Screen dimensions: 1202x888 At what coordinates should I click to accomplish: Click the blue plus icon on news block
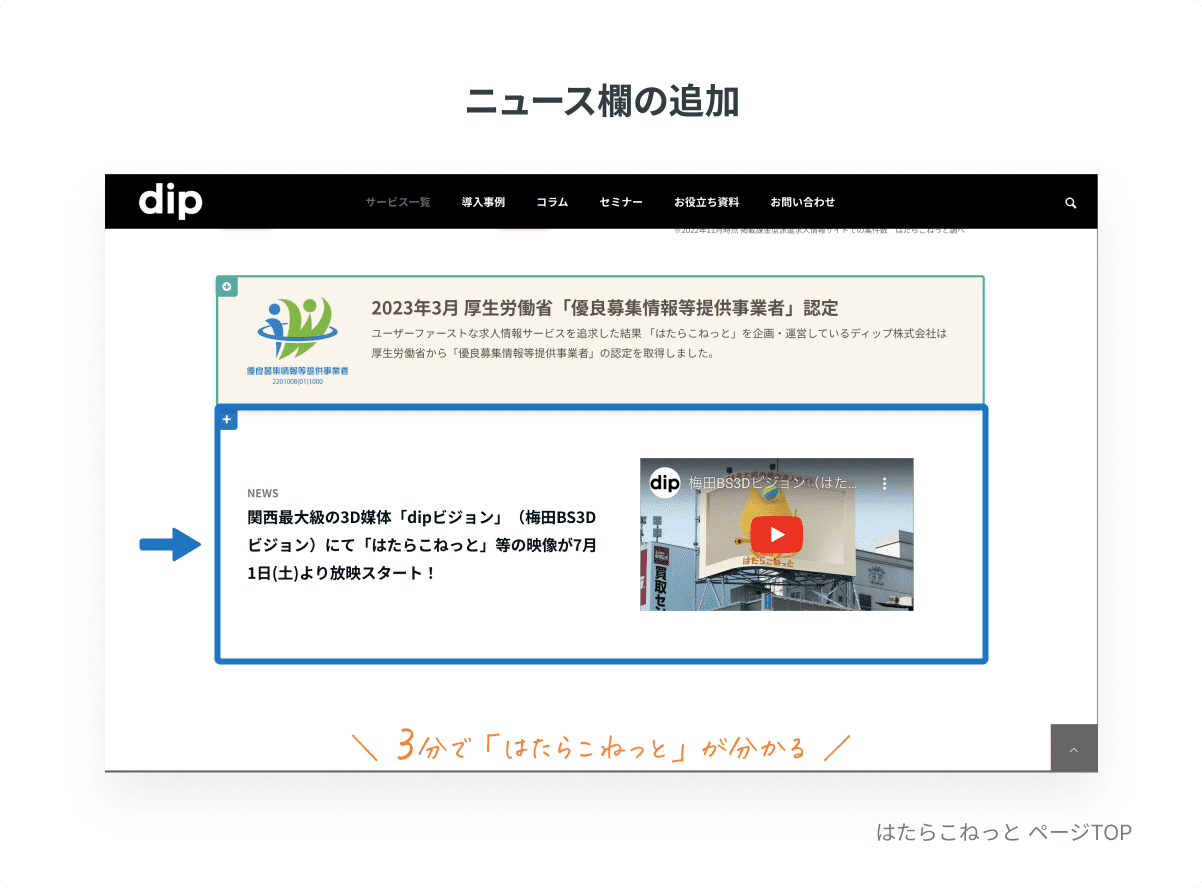[228, 420]
